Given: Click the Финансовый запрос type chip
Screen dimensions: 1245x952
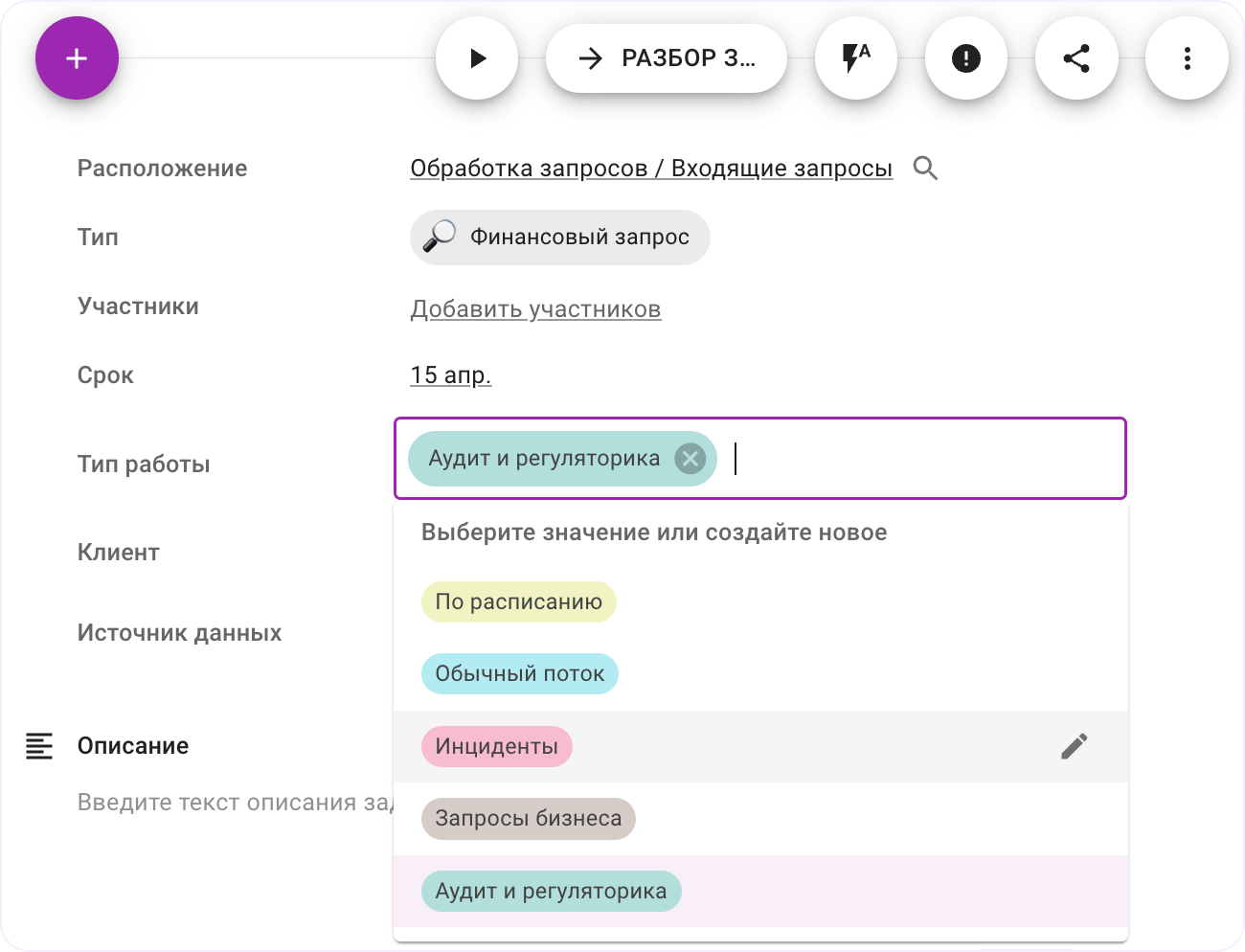Looking at the screenshot, I should click(x=559, y=238).
